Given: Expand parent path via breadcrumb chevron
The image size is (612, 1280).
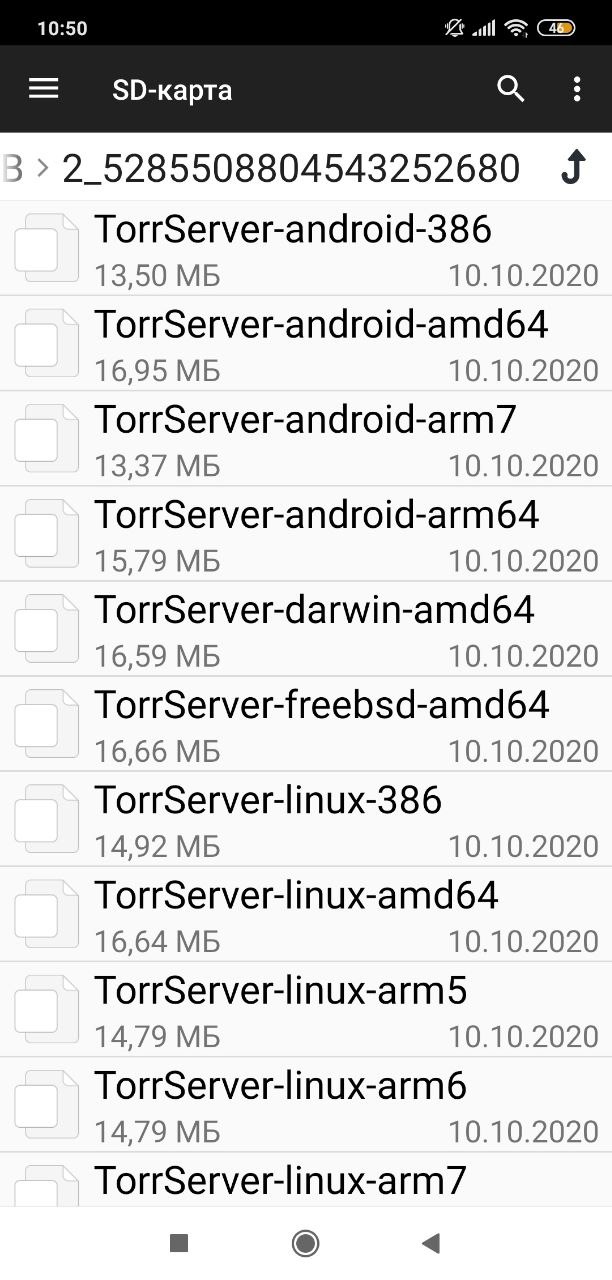Looking at the screenshot, I should click(x=42, y=168).
